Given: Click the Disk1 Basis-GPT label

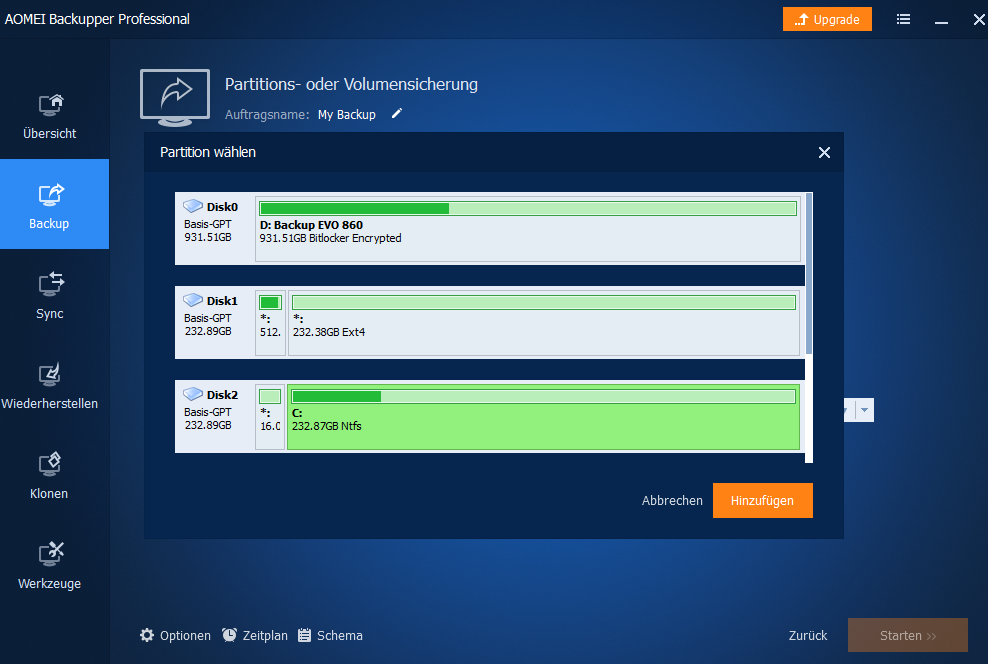Looking at the screenshot, I should (208, 318).
